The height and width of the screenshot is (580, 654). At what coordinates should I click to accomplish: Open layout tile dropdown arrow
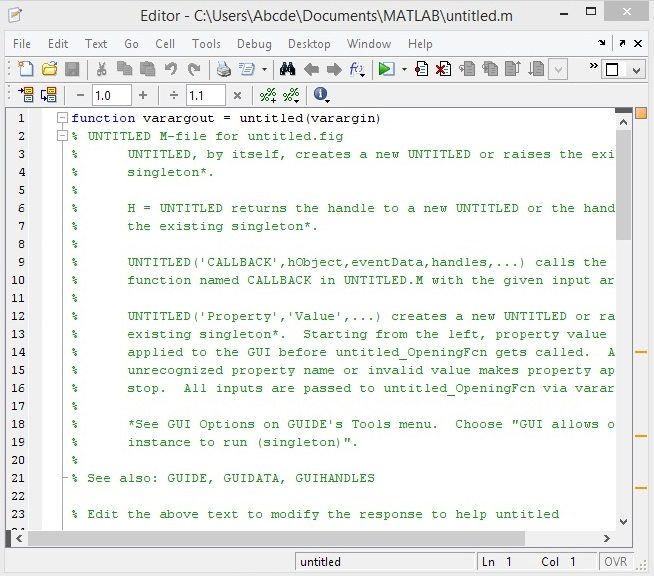coord(636,70)
